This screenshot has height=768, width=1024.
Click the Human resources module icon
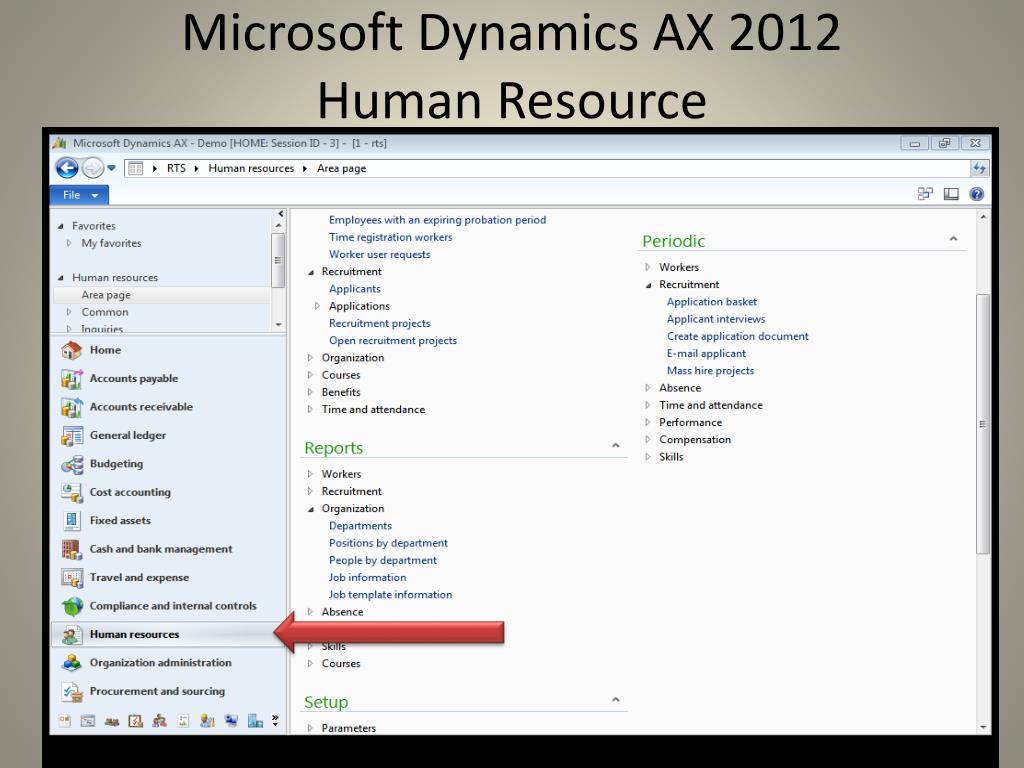71,635
